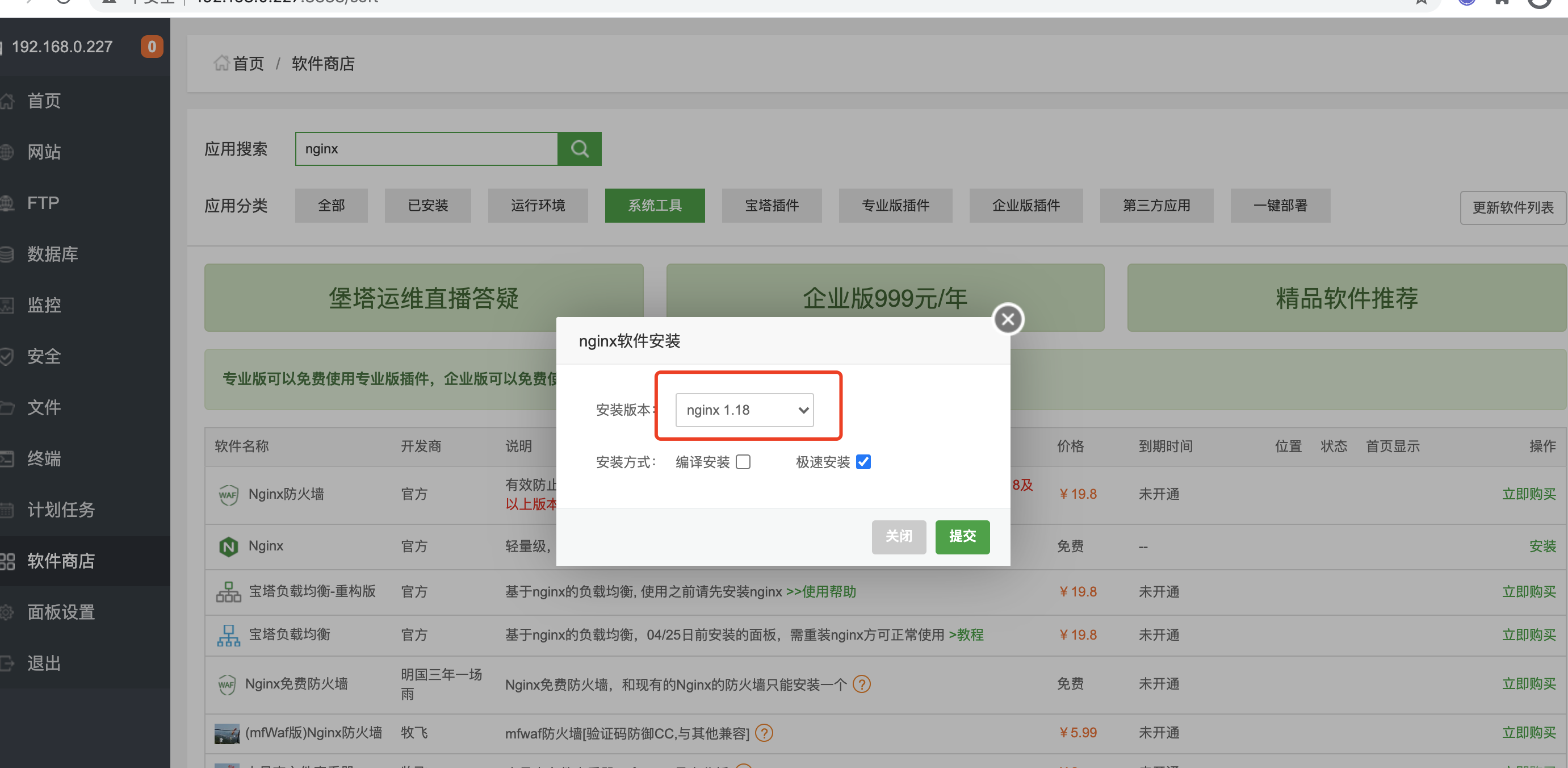Open 数据库 in the sidebar menu
Screen dimensions: 1568x768
click(52, 254)
